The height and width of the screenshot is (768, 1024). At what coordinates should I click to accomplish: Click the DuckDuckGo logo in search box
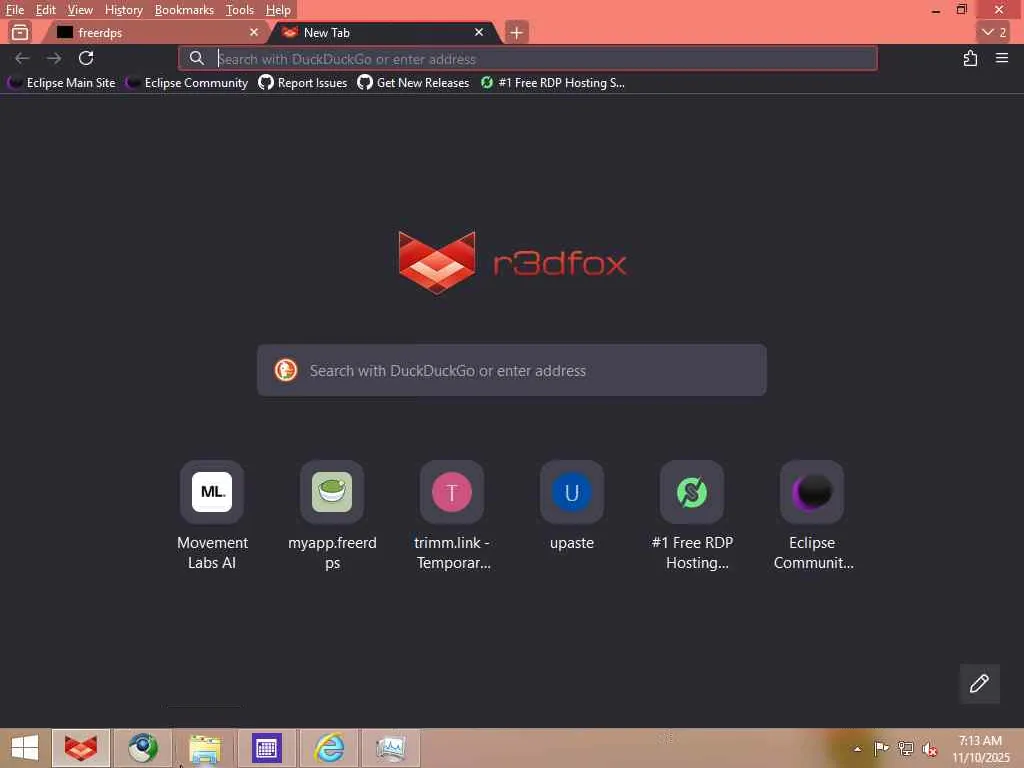(x=286, y=370)
